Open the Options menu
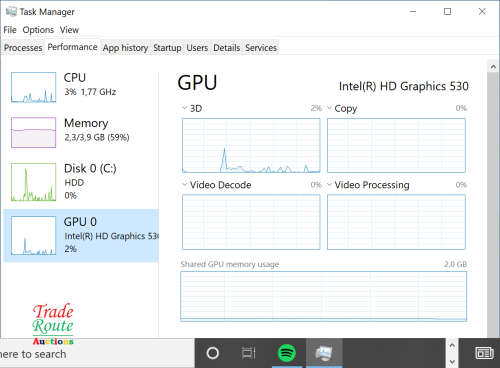The image size is (500, 368). [38, 30]
